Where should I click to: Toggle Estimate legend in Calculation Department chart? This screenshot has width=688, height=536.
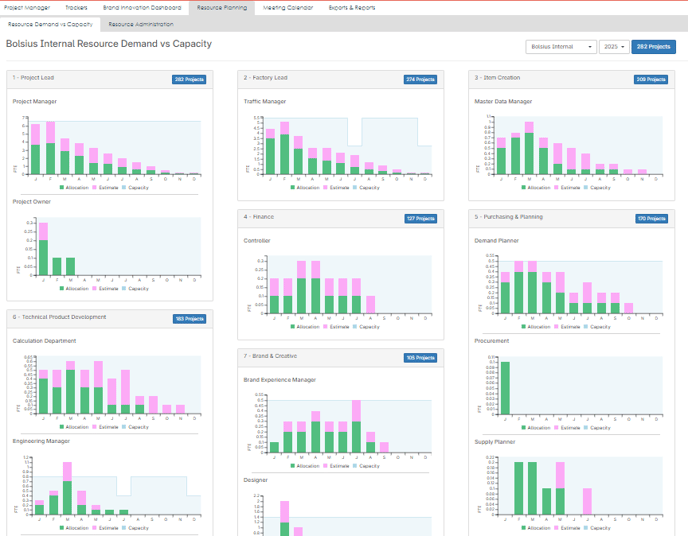[x=105, y=427]
